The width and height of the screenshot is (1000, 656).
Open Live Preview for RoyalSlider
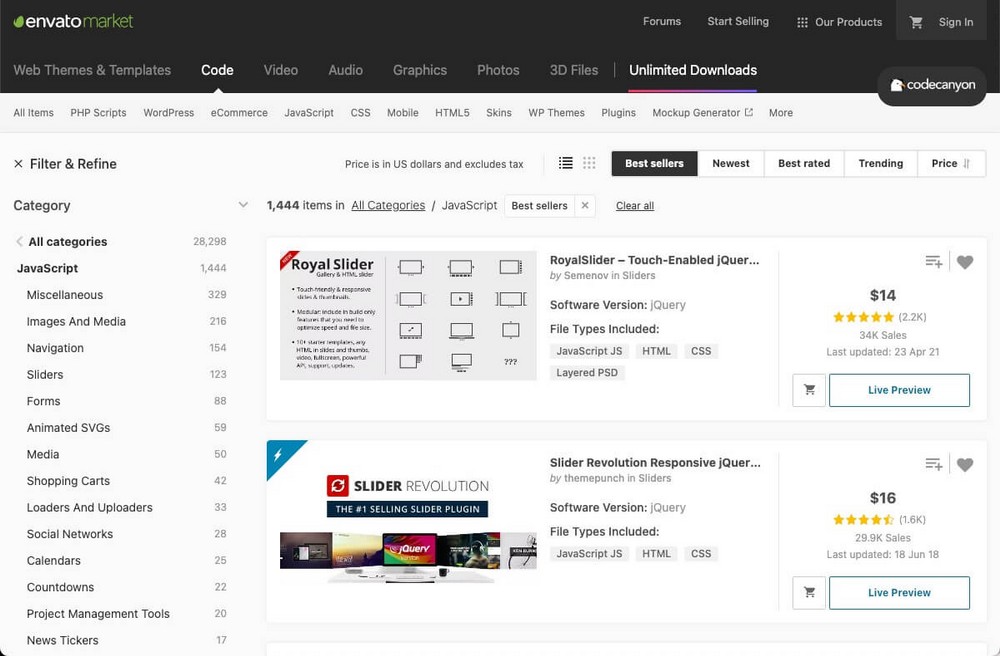click(898, 390)
